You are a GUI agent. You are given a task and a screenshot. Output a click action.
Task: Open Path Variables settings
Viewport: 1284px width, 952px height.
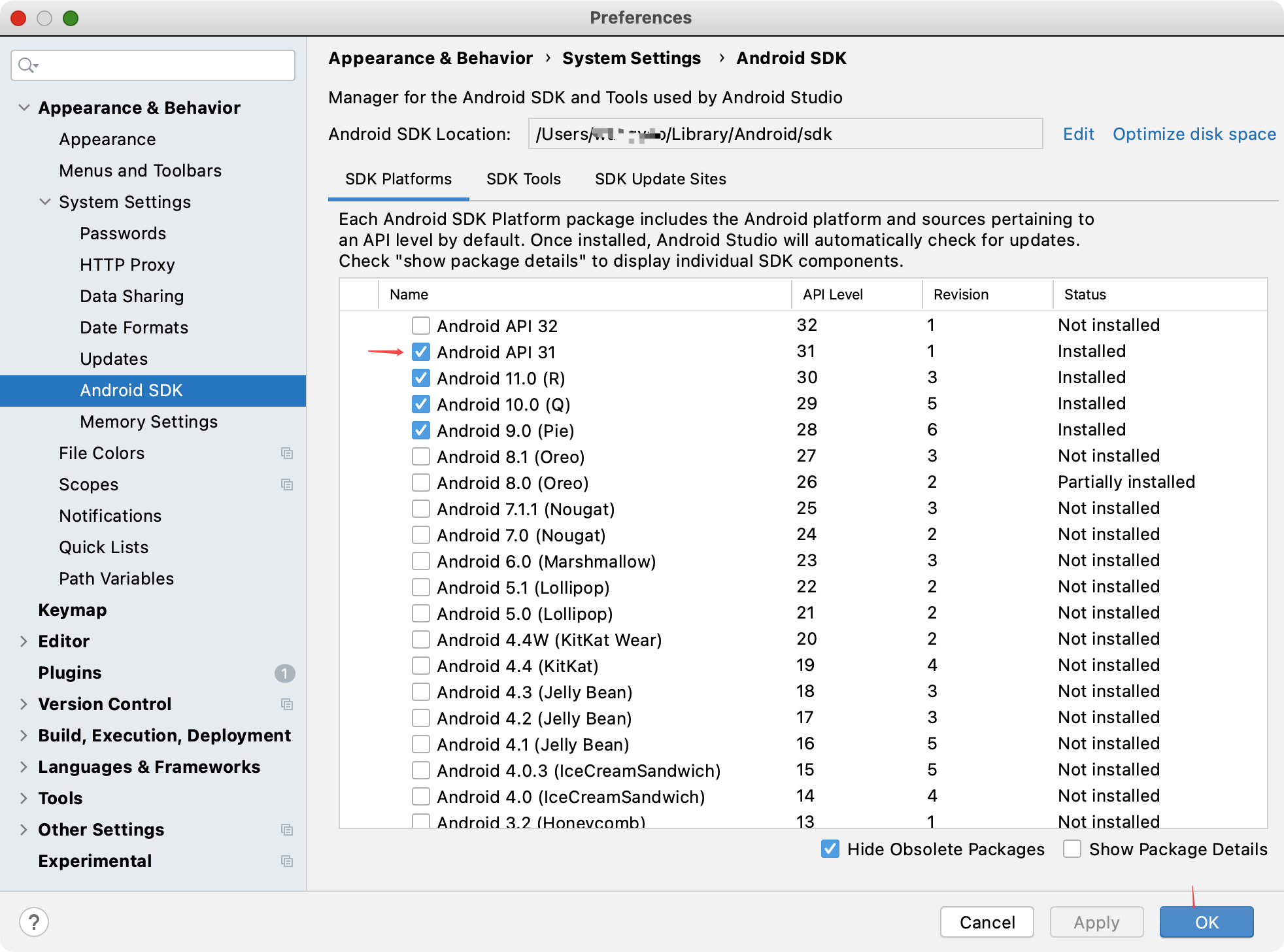[x=116, y=579]
